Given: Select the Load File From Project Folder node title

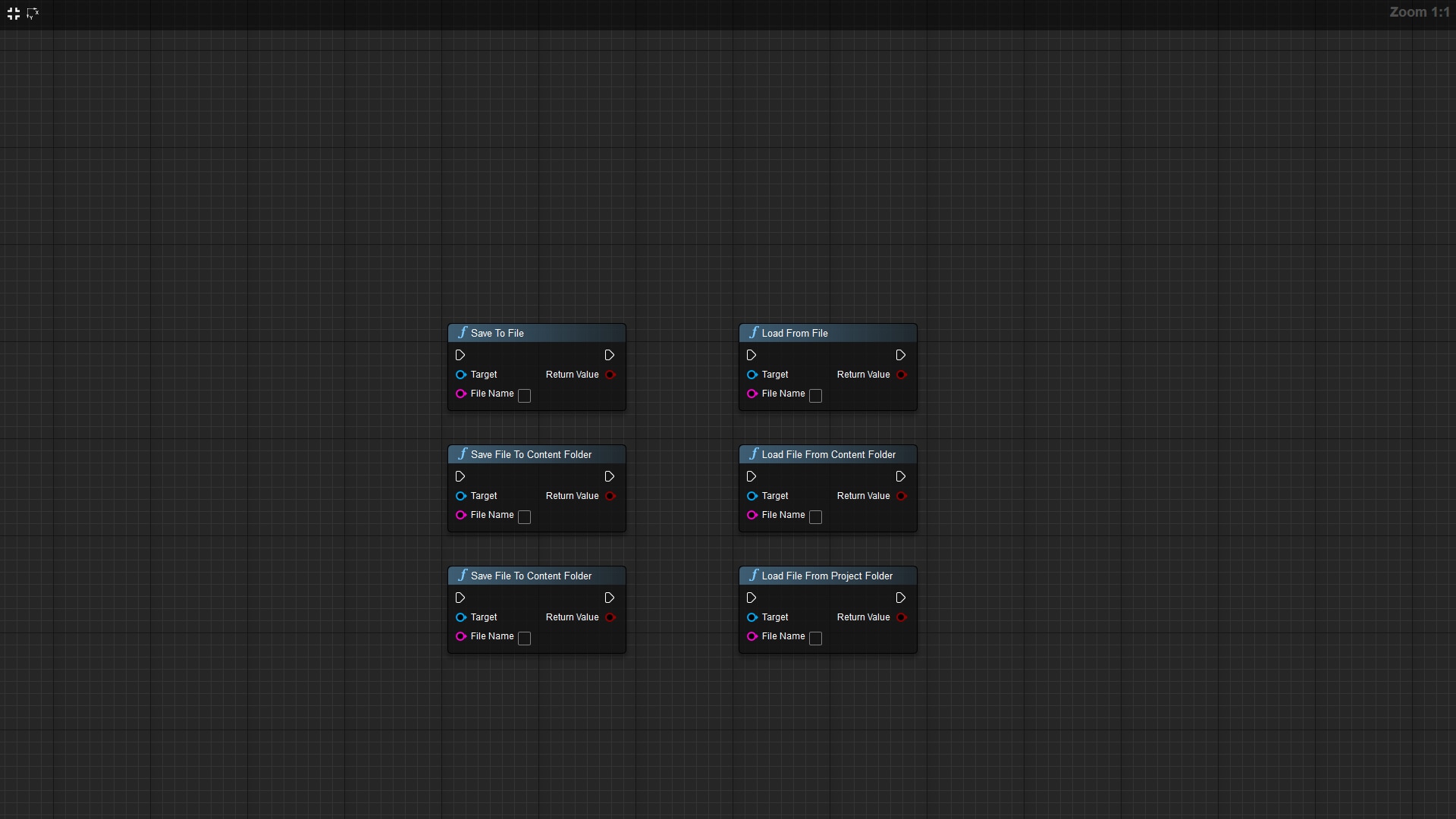Looking at the screenshot, I should coord(827,576).
